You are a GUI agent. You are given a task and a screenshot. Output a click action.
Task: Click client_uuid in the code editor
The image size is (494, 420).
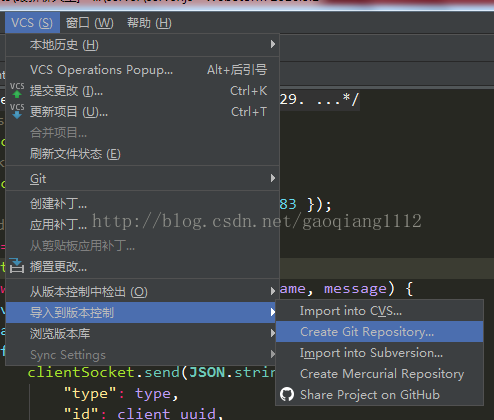(x=166, y=414)
